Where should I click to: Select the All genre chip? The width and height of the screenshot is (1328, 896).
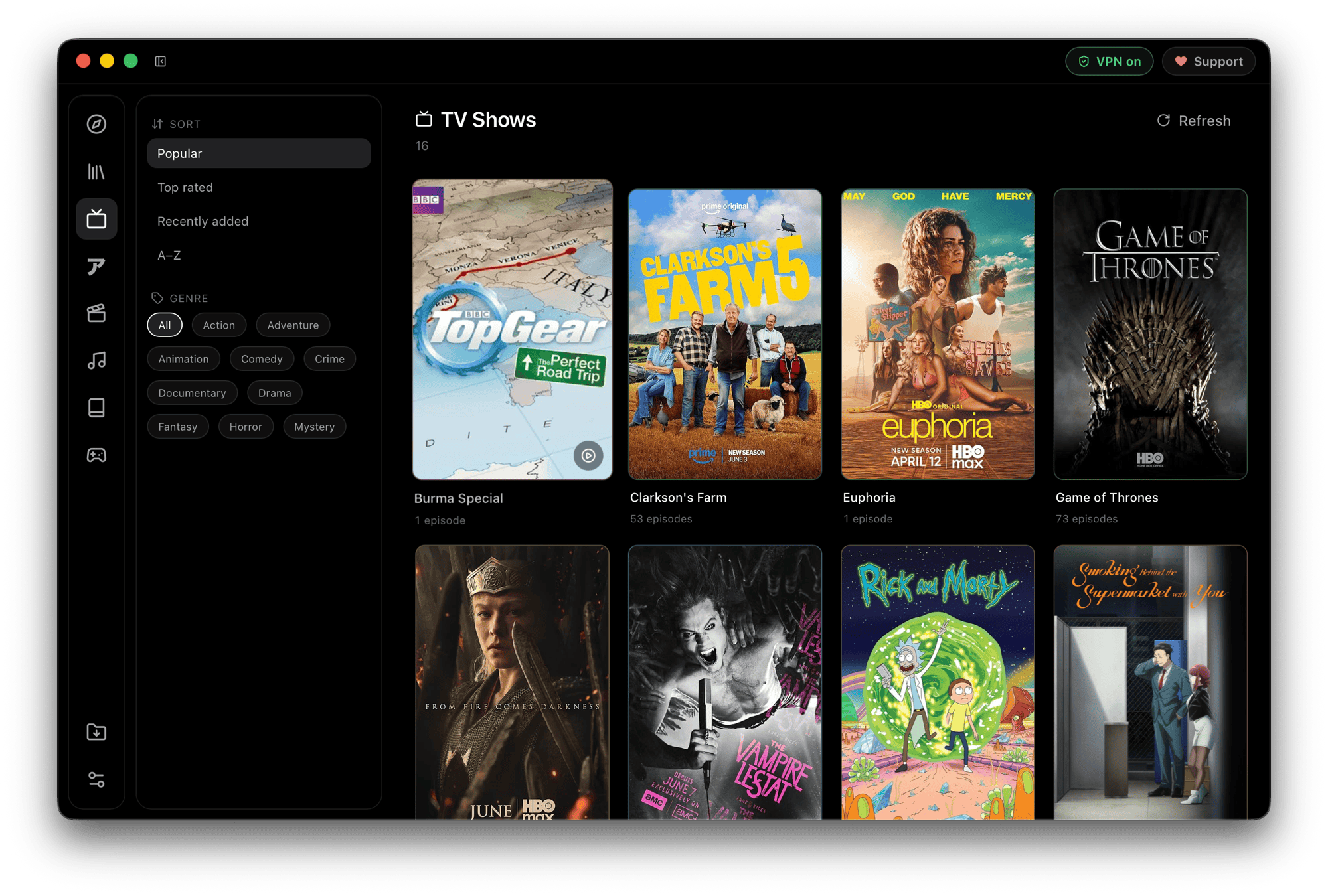(165, 325)
